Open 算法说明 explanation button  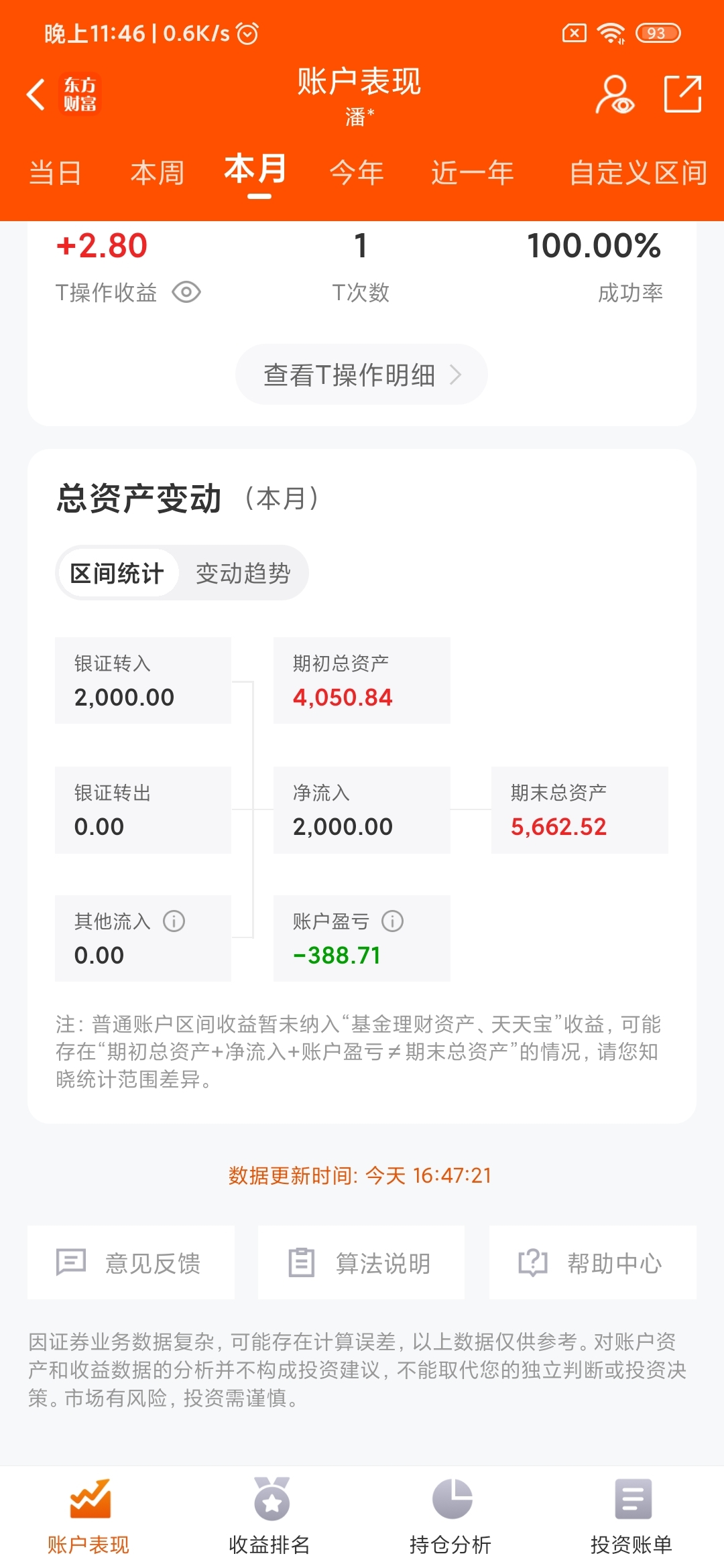click(361, 1262)
